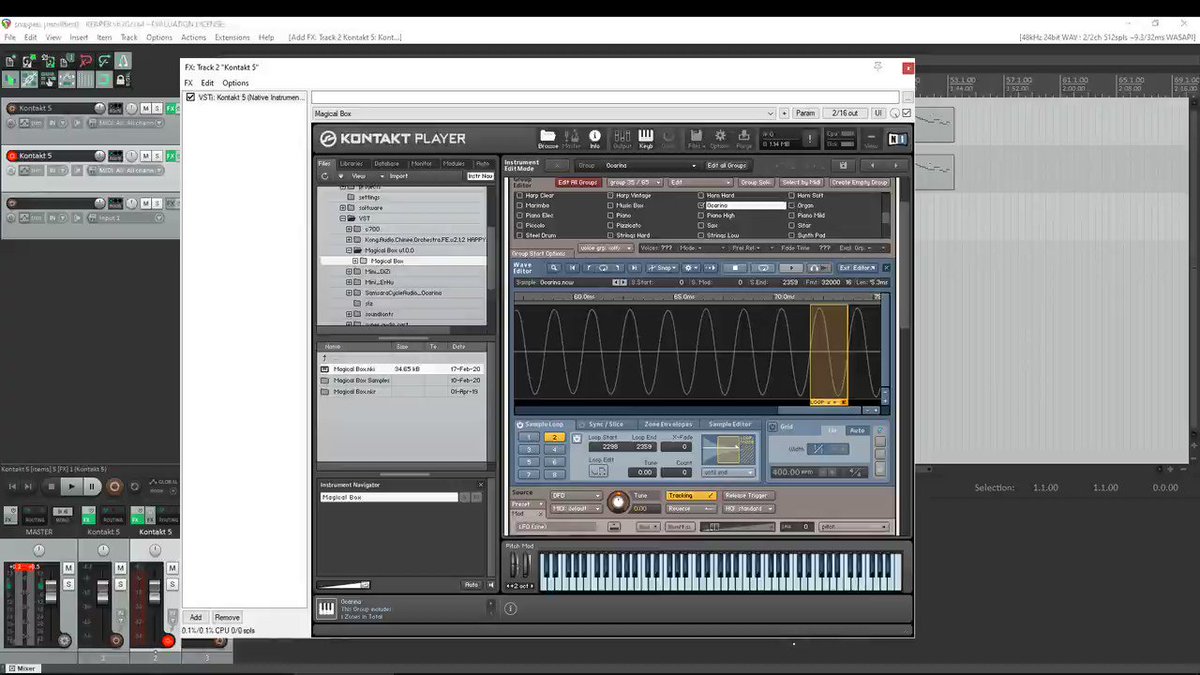The height and width of the screenshot is (675, 1200).
Task: Open the FX window Options menu
Action: pos(236,83)
